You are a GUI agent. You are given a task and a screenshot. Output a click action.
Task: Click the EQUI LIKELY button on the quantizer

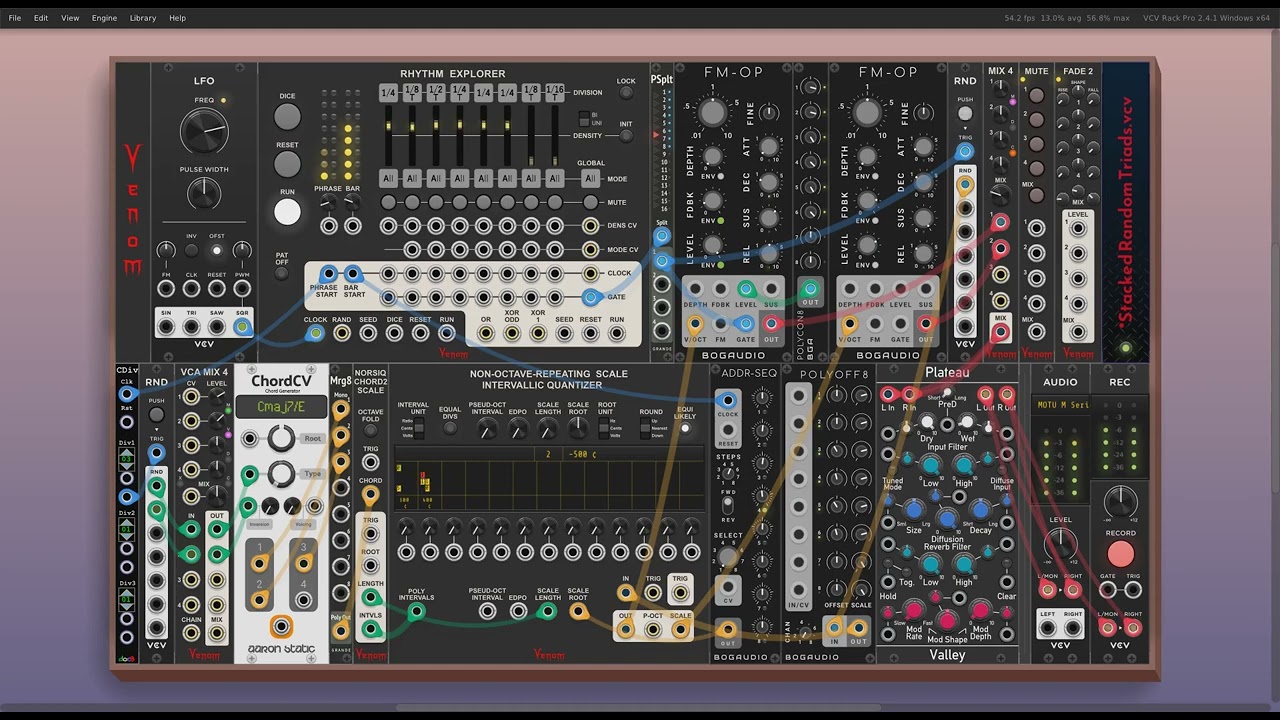[x=684, y=429]
